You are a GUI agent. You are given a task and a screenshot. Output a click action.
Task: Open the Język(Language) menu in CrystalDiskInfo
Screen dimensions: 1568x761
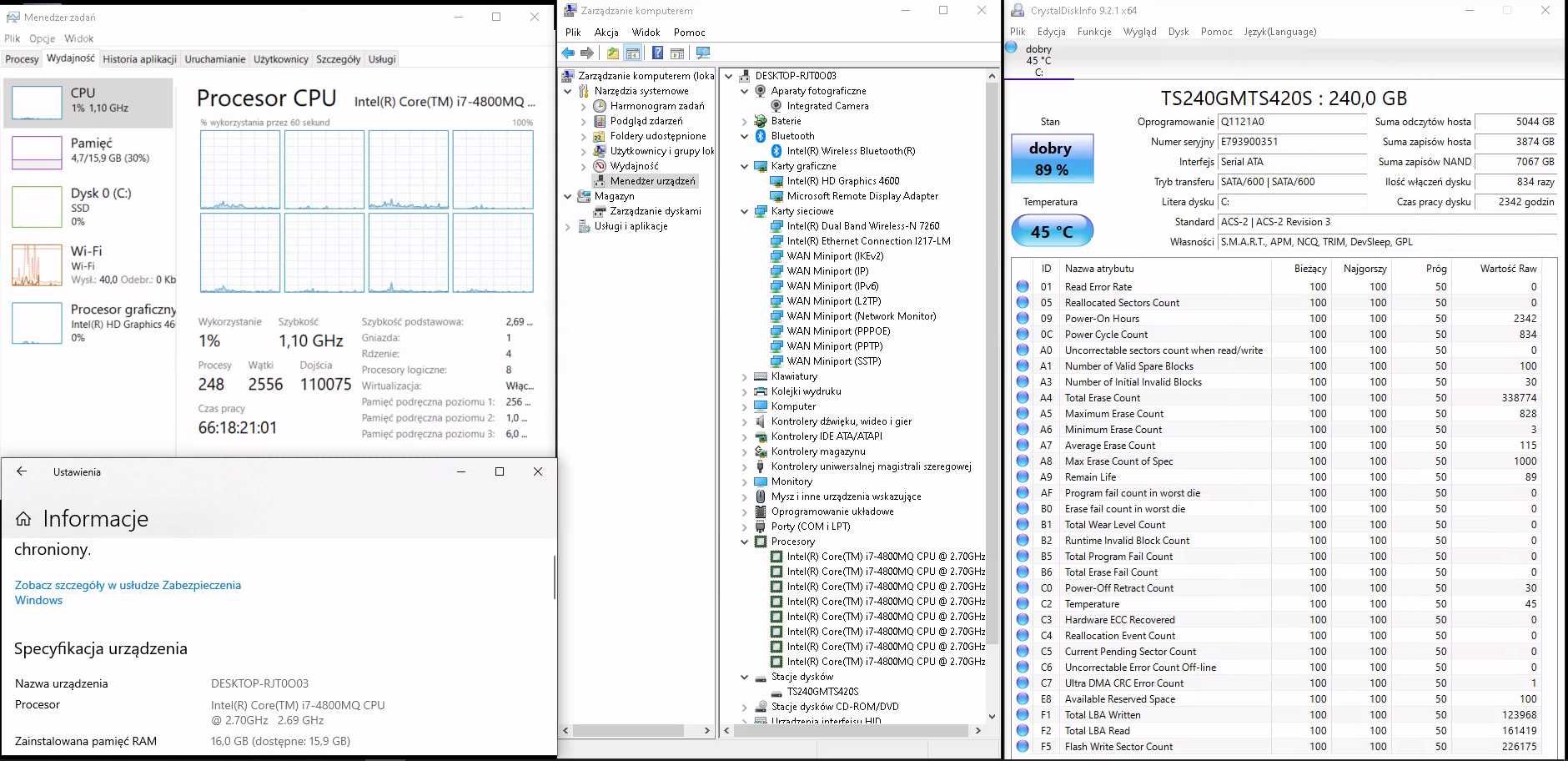pyautogui.click(x=1279, y=32)
